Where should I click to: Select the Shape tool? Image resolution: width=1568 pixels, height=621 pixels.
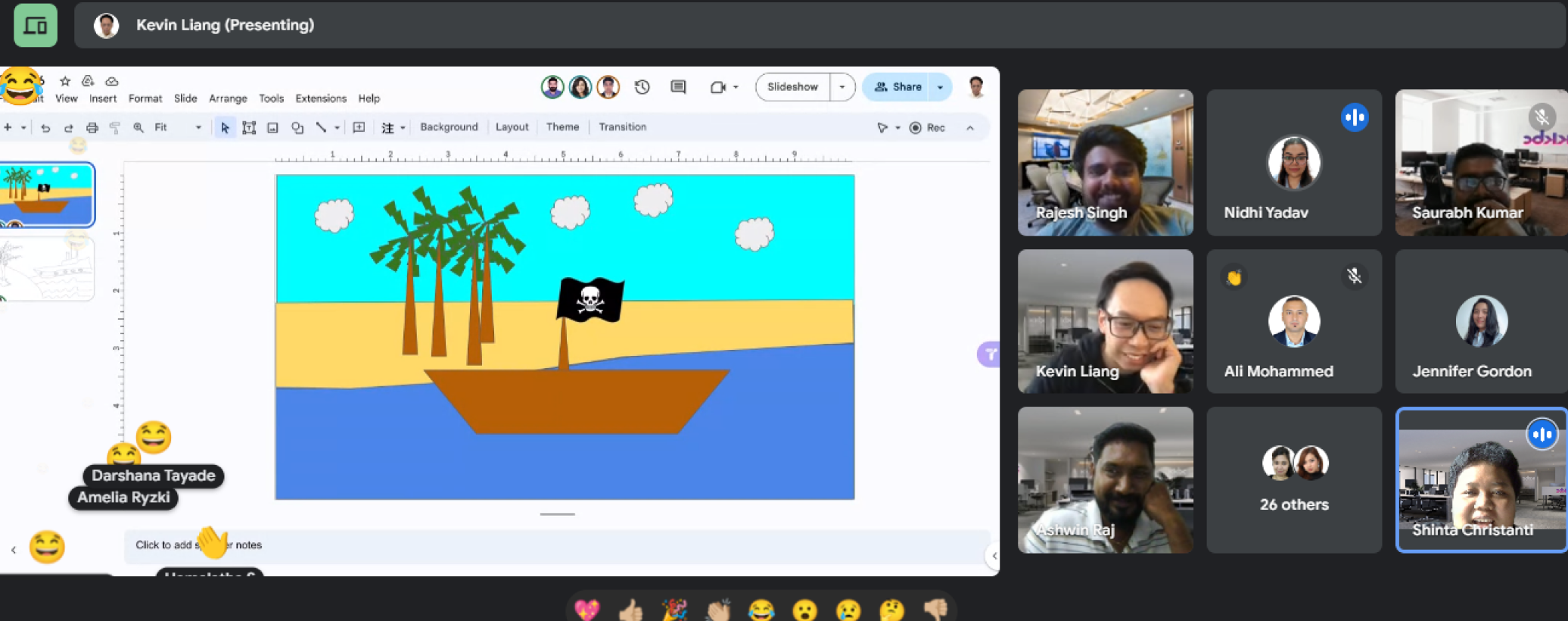297,128
